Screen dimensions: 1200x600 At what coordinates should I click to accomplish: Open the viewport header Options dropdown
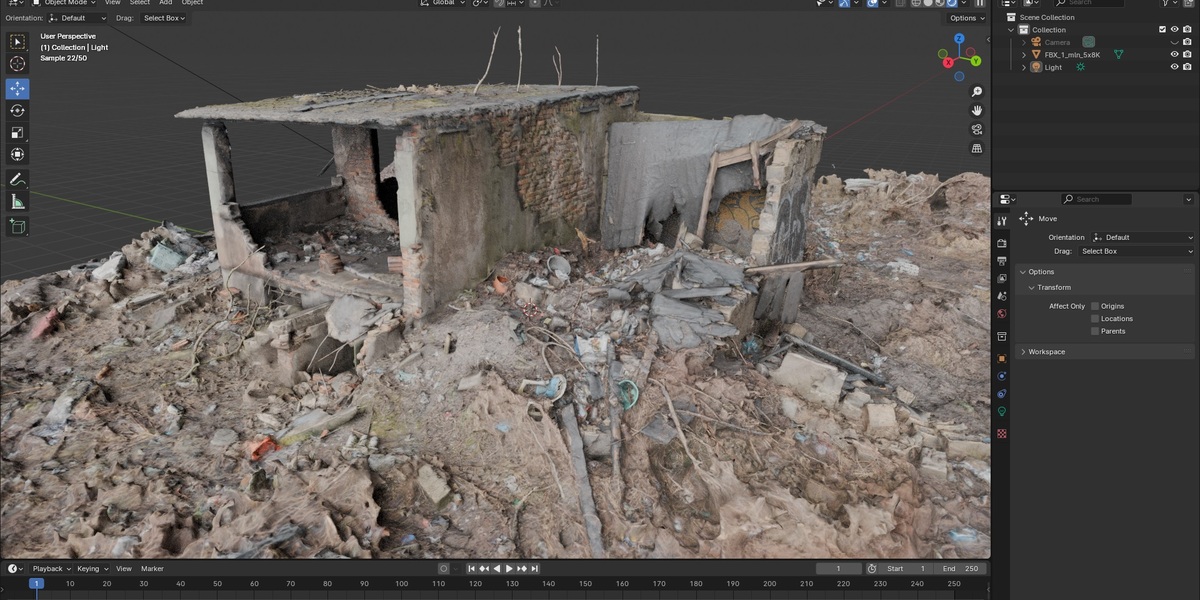coord(966,18)
